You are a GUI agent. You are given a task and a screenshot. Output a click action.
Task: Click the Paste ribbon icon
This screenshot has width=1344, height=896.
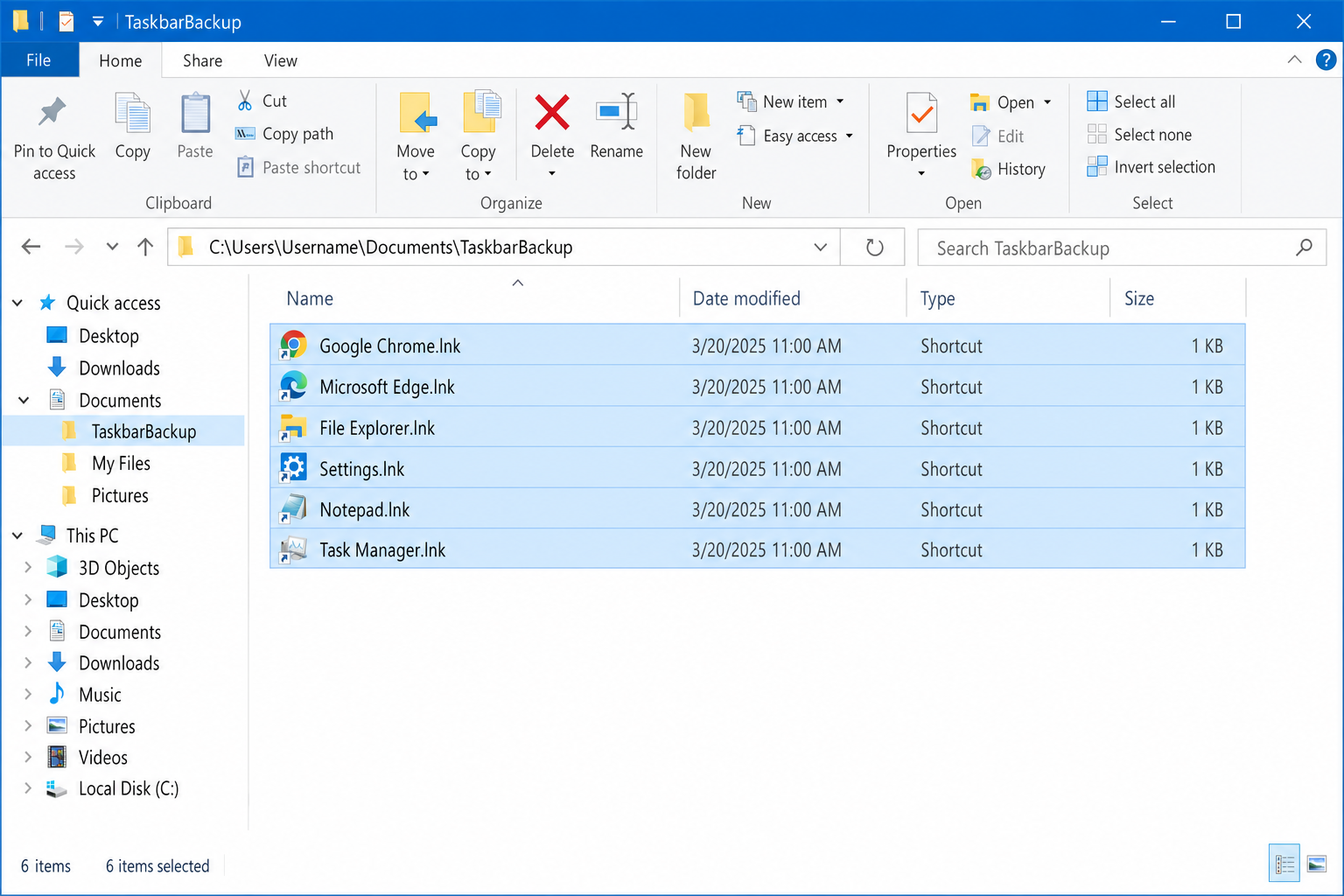click(x=195, y=115)
